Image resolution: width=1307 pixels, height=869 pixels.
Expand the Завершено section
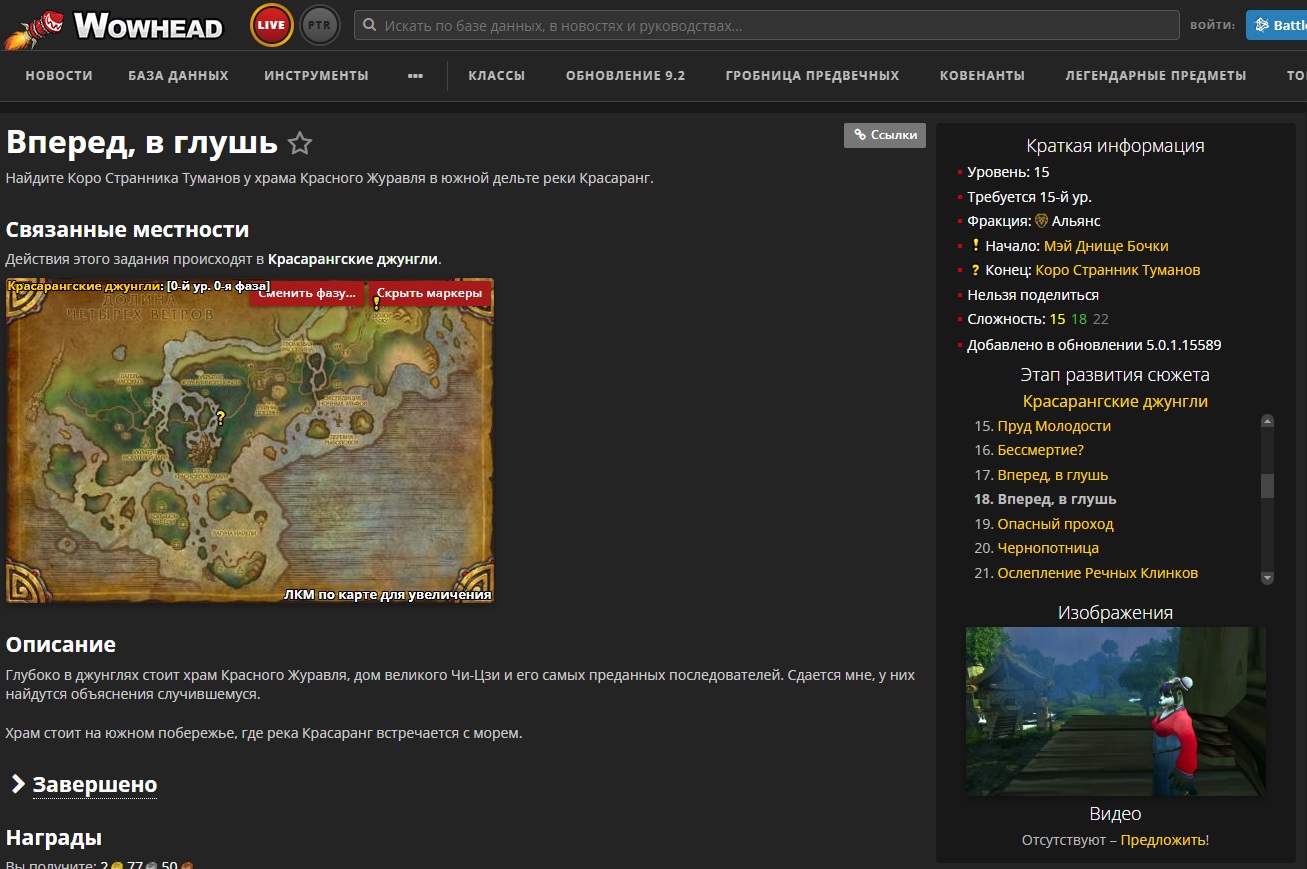94,785
